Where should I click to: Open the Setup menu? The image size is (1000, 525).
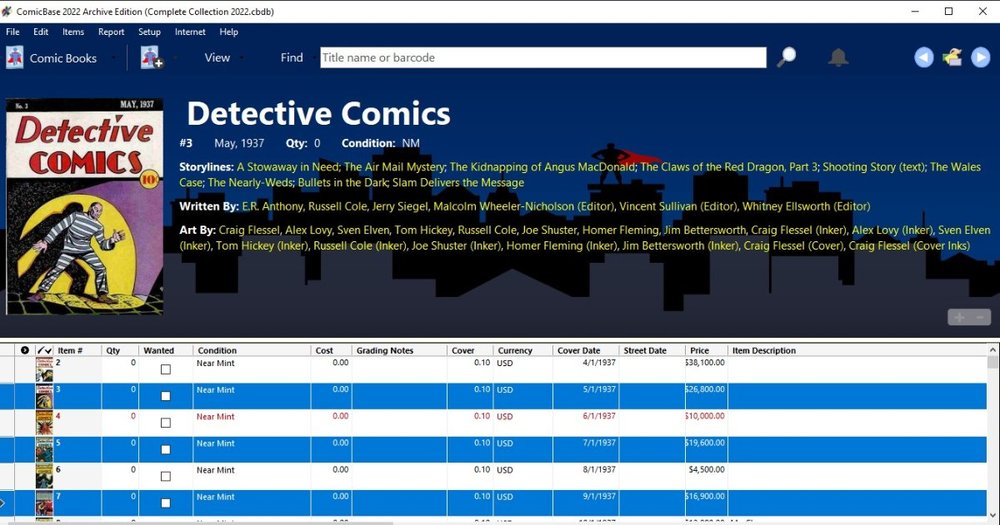(149, 32)
